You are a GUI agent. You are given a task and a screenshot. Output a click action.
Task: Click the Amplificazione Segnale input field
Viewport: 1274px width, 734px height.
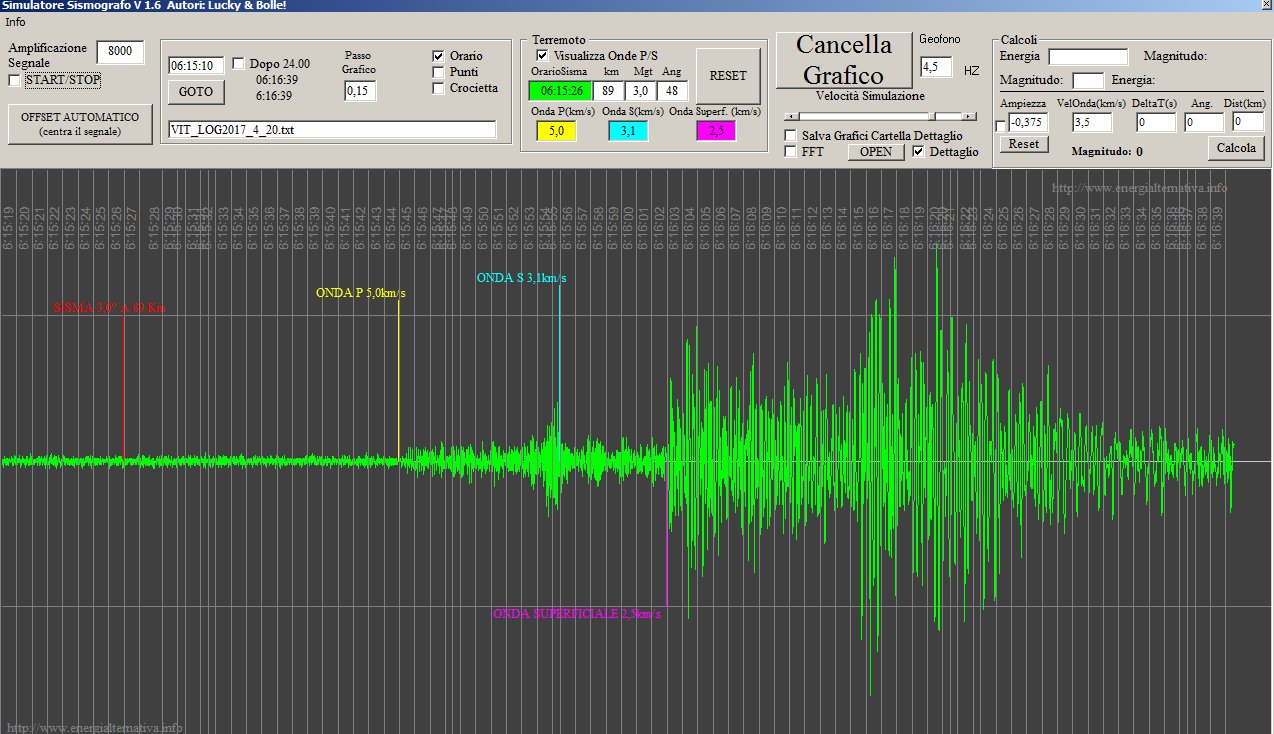[x=120, y=52]
